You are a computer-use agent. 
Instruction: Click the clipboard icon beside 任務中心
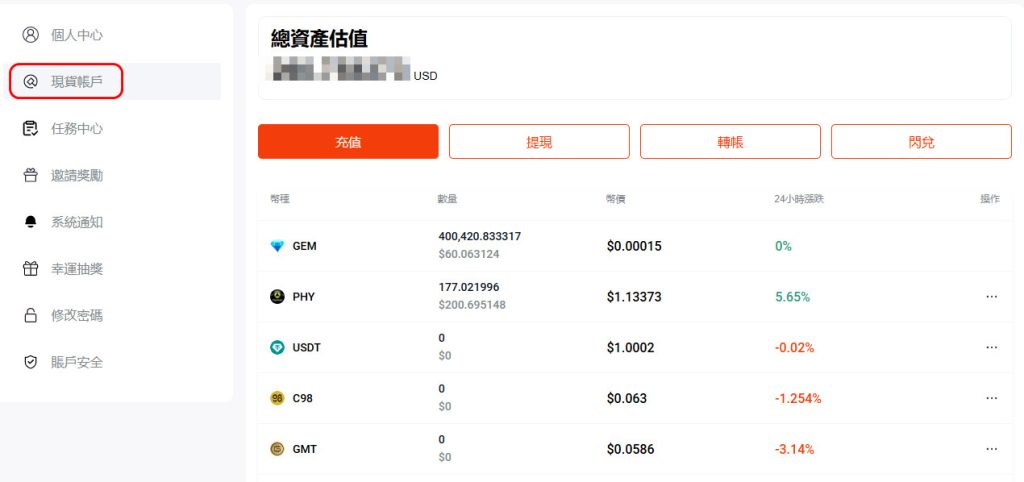tap(31, 129)
